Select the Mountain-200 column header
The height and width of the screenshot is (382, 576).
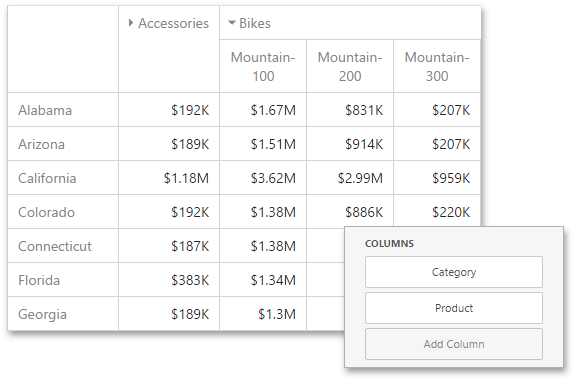[x=350, y=66]
